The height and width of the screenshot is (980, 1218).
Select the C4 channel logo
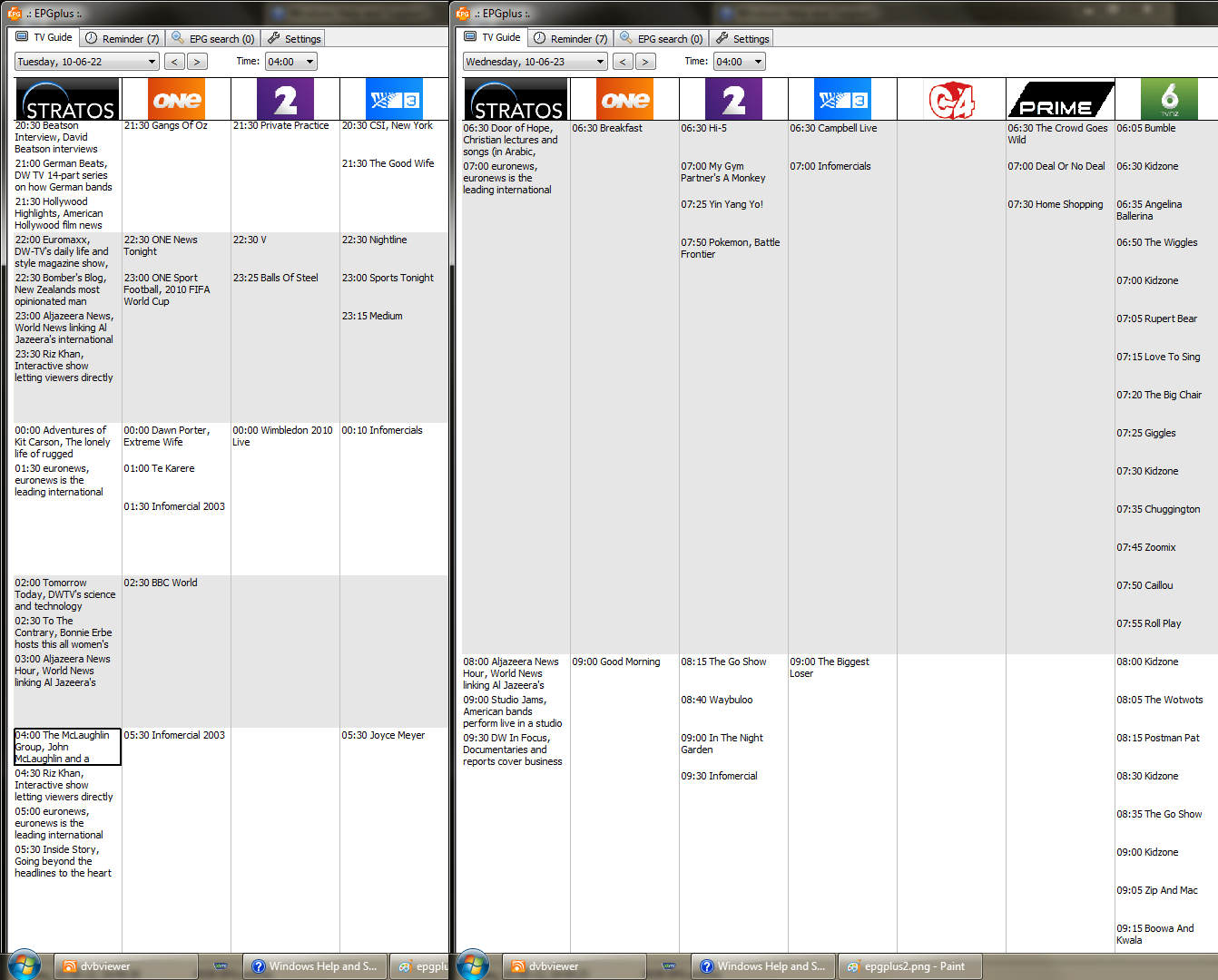tap(951, 99)
